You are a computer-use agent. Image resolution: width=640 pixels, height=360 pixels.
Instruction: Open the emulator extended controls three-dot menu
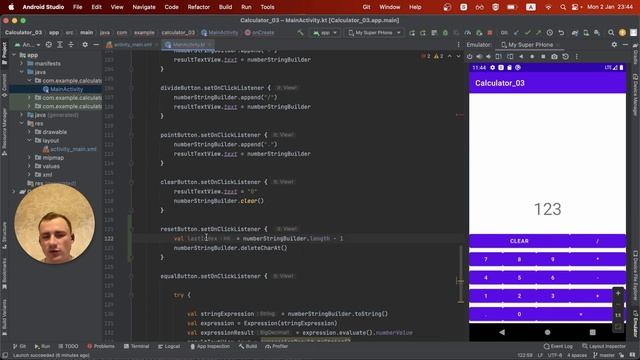coord(576,56)
